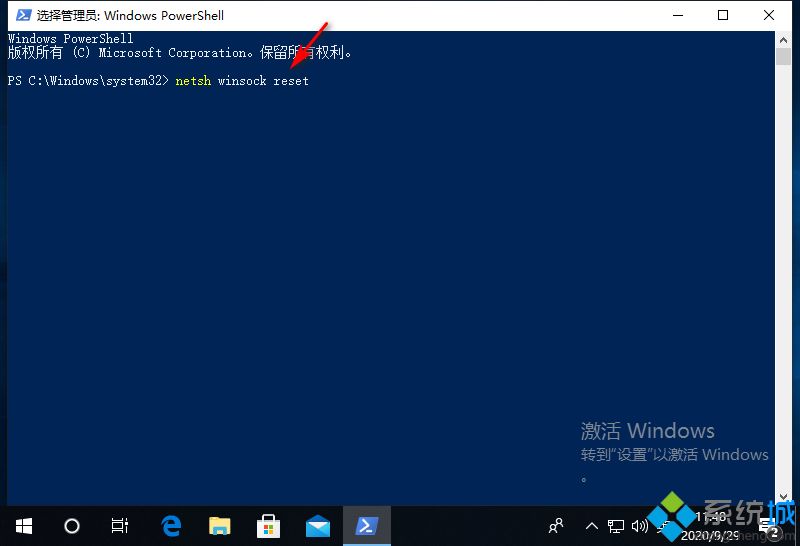Click the PowerShell vertical scrollbar thumb
This screenshot has height=546, width=800.
(x=783, y=57)
